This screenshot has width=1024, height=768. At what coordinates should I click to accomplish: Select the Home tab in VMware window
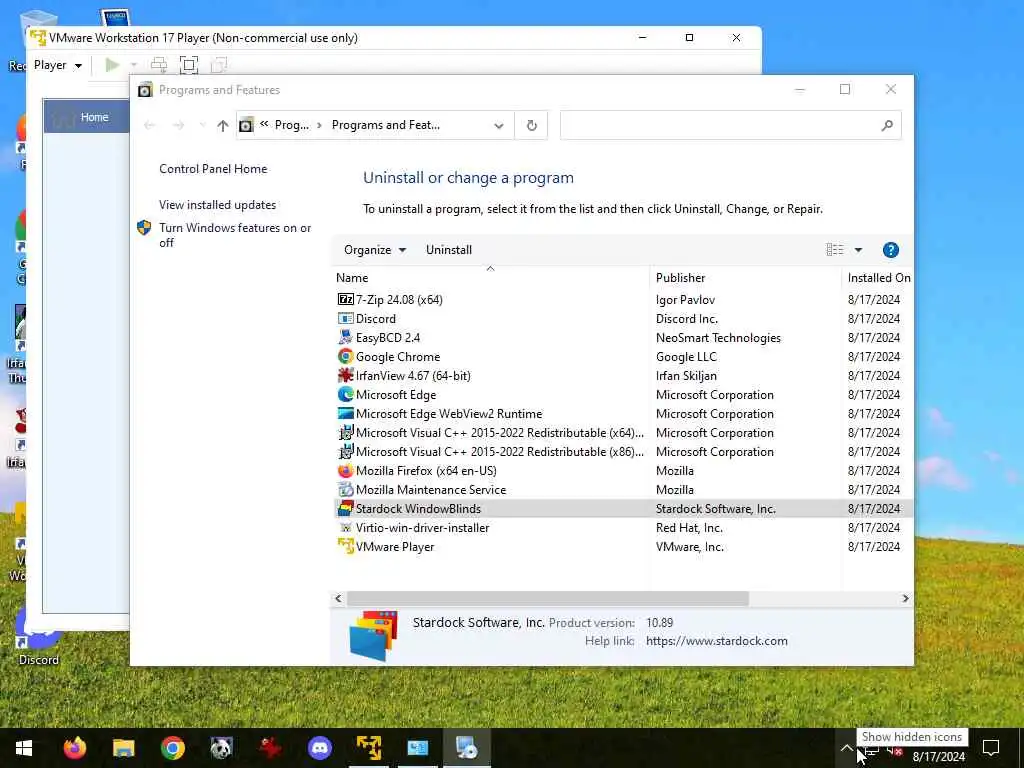87,117
